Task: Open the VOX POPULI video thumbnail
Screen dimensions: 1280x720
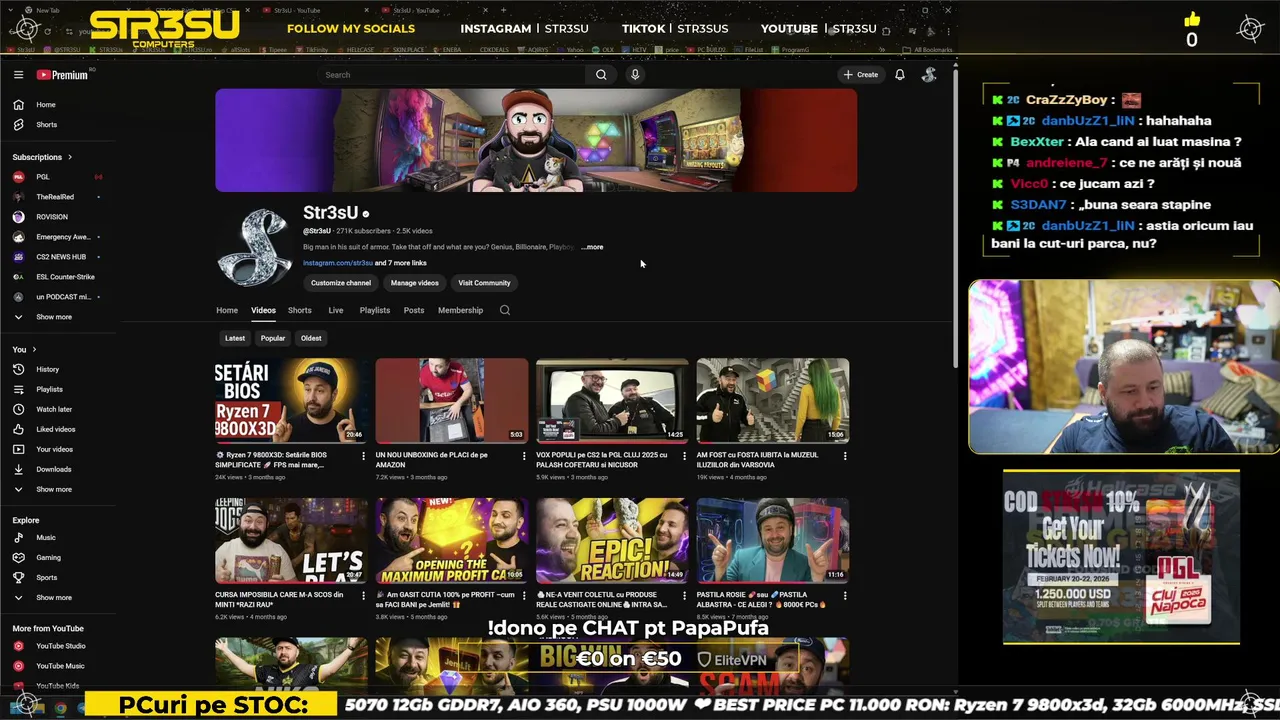Action: tap(612, 400)
